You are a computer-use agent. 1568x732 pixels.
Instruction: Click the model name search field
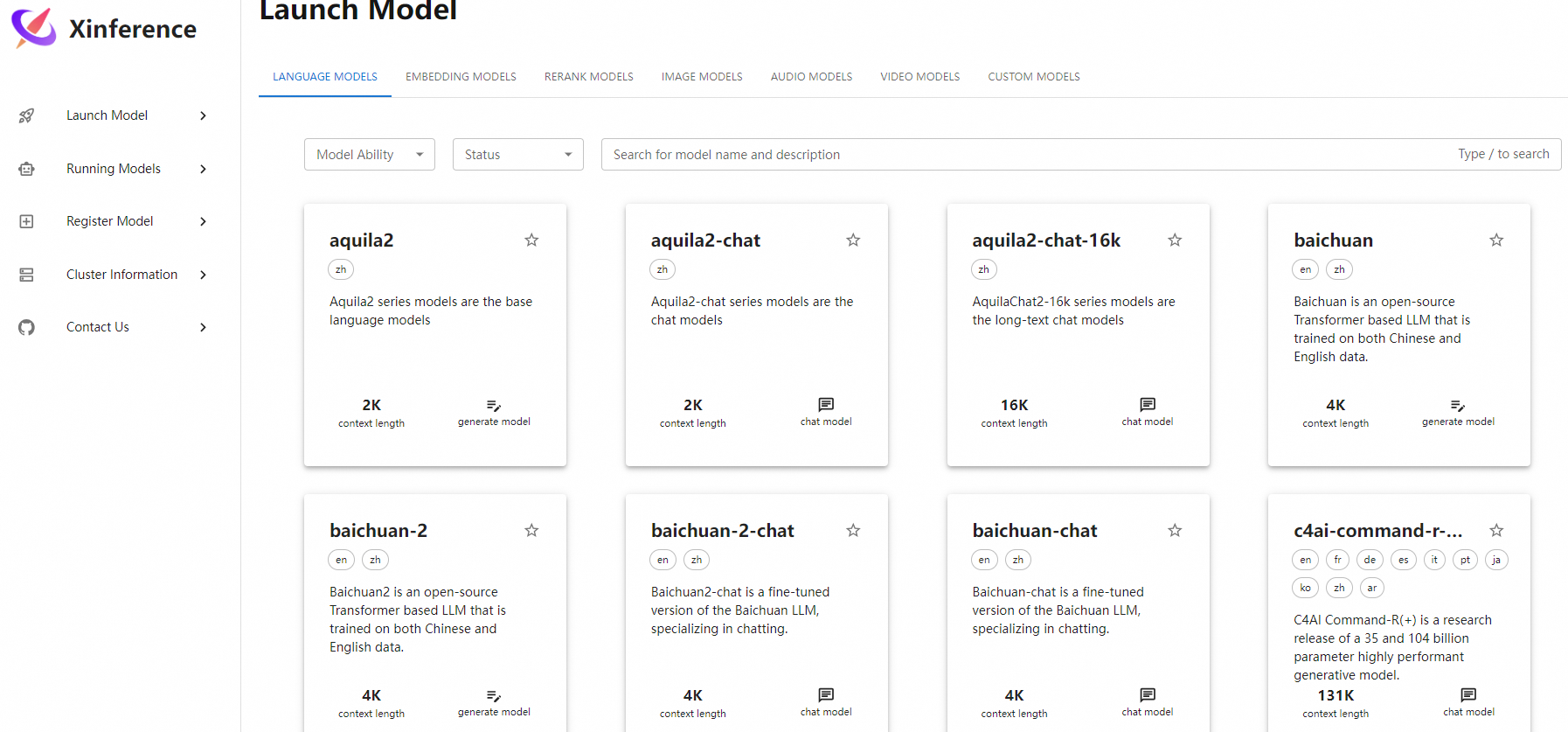coord(1081,155)
